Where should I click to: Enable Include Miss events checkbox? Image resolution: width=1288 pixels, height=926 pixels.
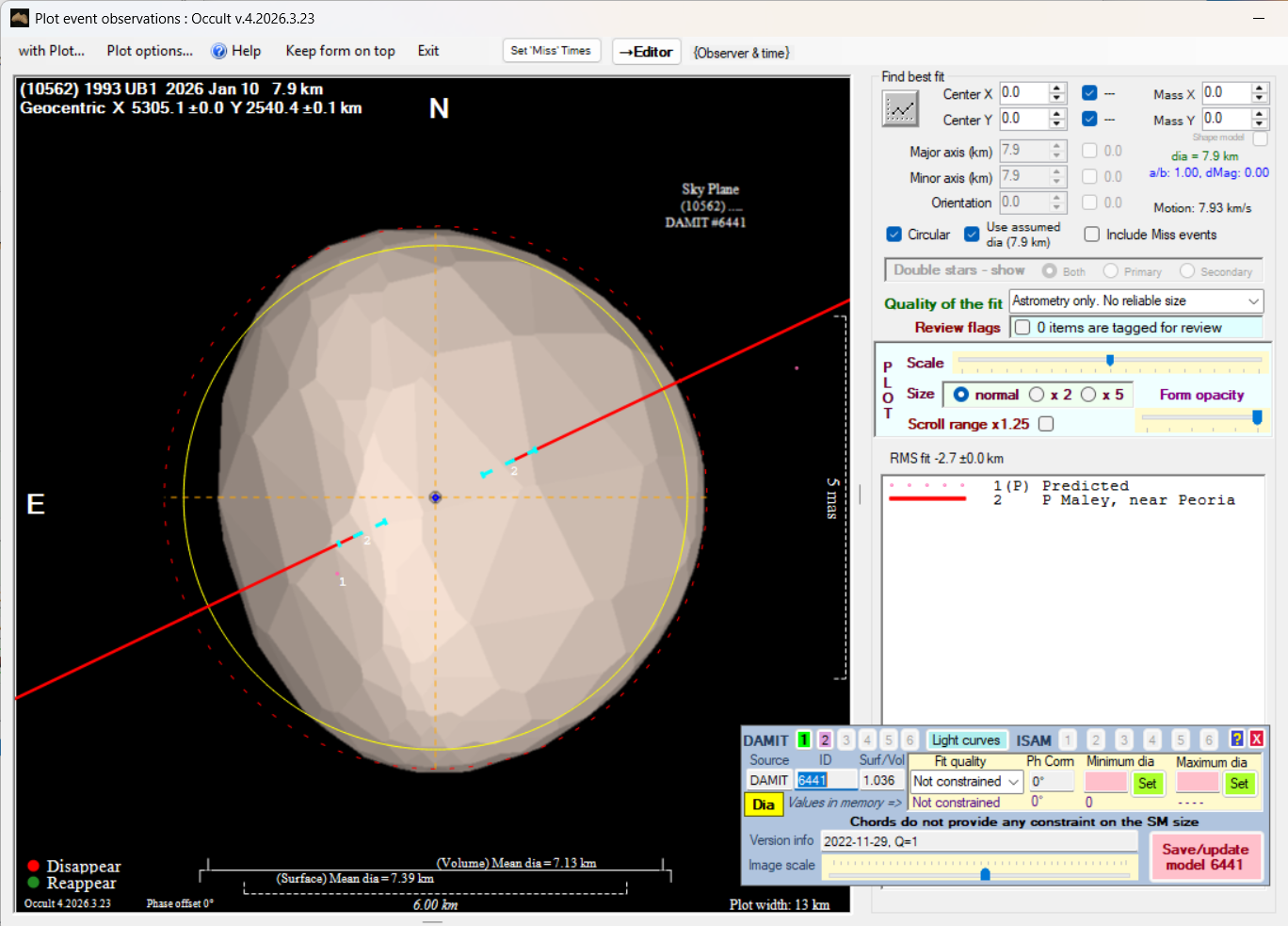1092,235
